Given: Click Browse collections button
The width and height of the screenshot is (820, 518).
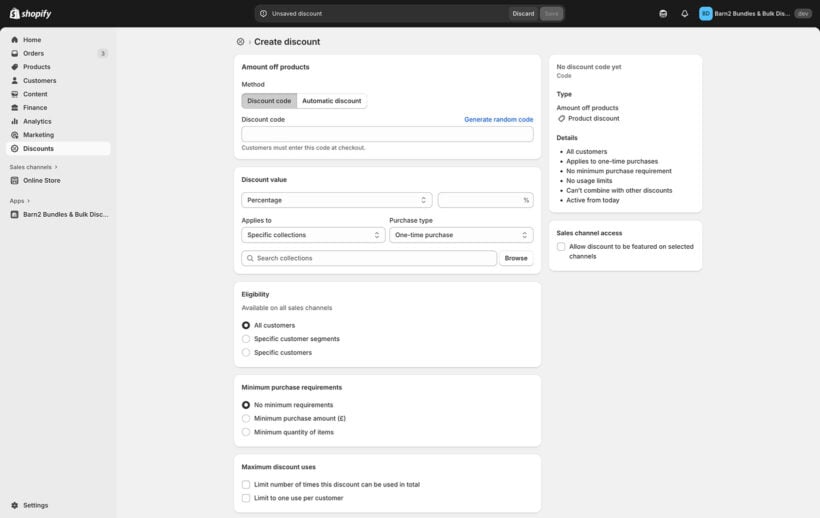Looking at the screenshot, I should pos(516,258).
